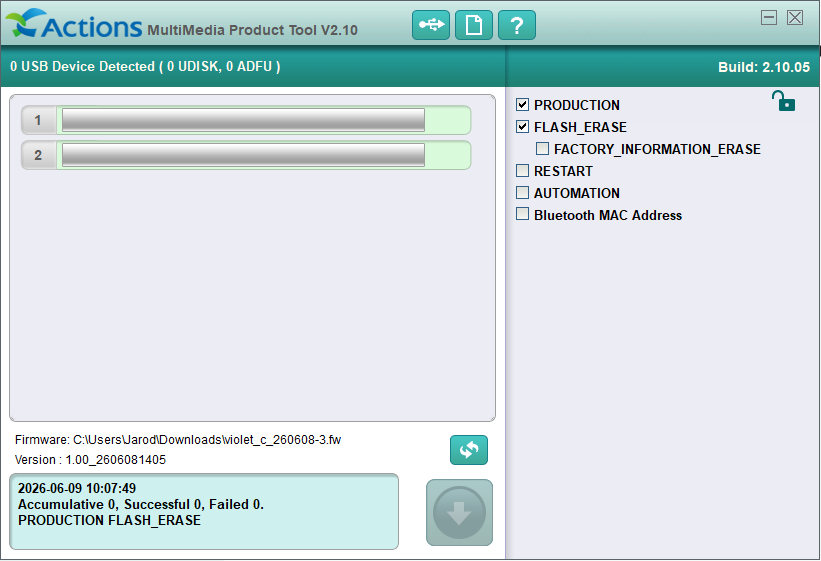Open help with question mark icon
The width and height of the screenshot is (821, 561).
click(516, 25)
